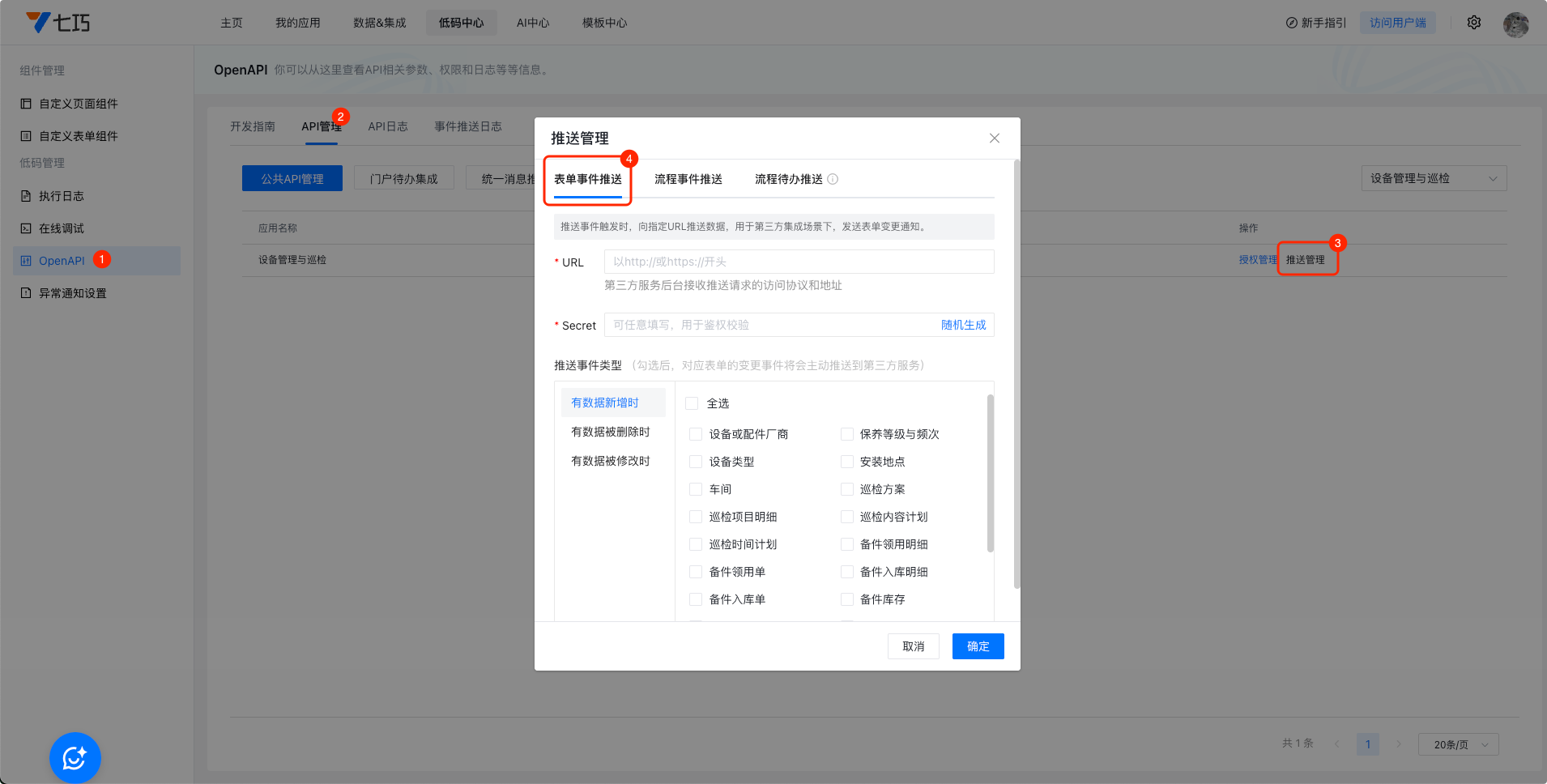Click the info icon beside 流程待办推送
The width and height of the screenshot is (1547, 784).
(x=833, y=179)
